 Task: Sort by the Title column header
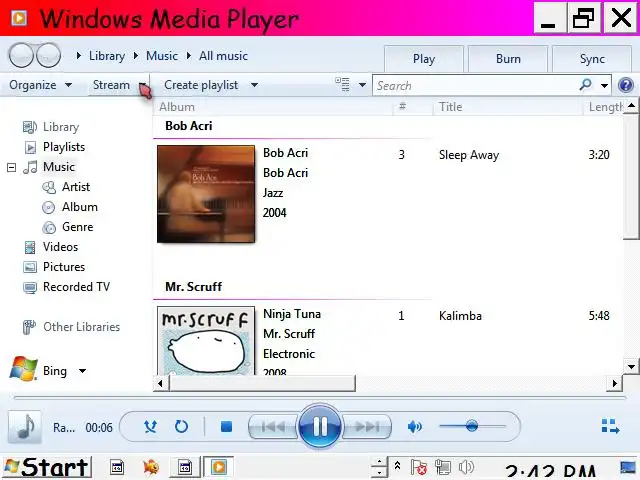(x=451, y=107)
